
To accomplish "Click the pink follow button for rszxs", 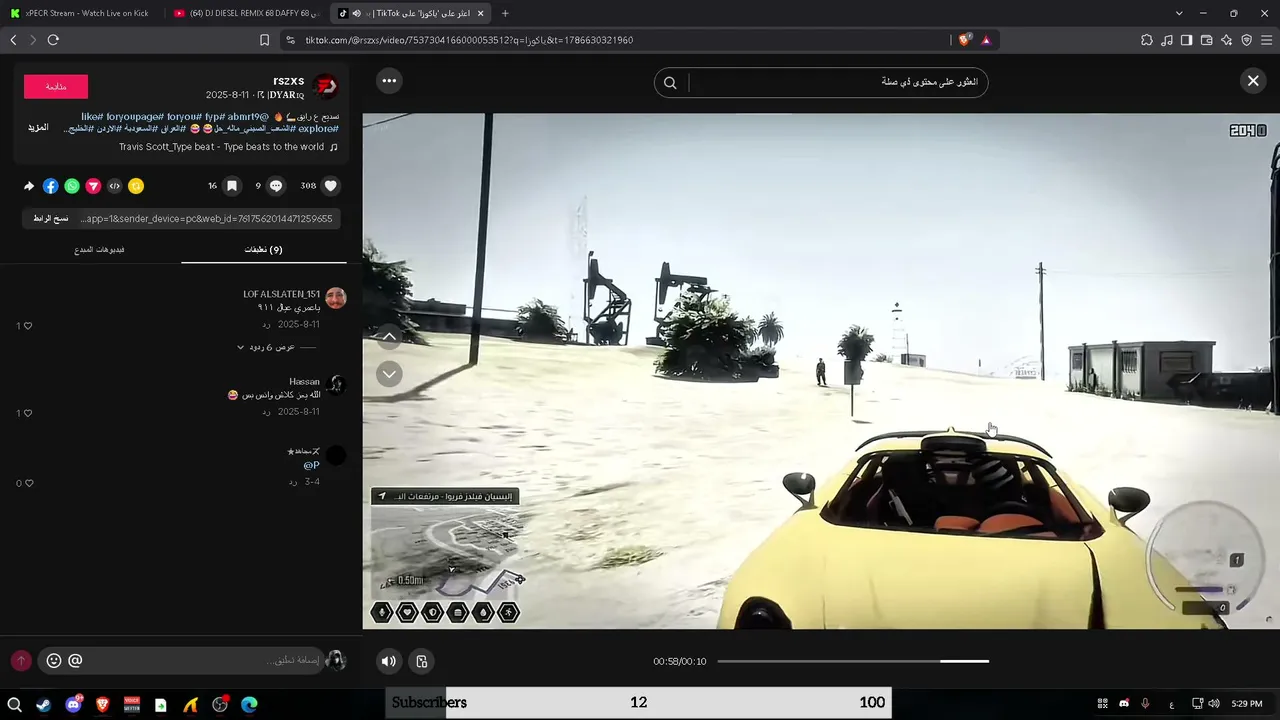I will pyautogui.click(x=56, y=87).
